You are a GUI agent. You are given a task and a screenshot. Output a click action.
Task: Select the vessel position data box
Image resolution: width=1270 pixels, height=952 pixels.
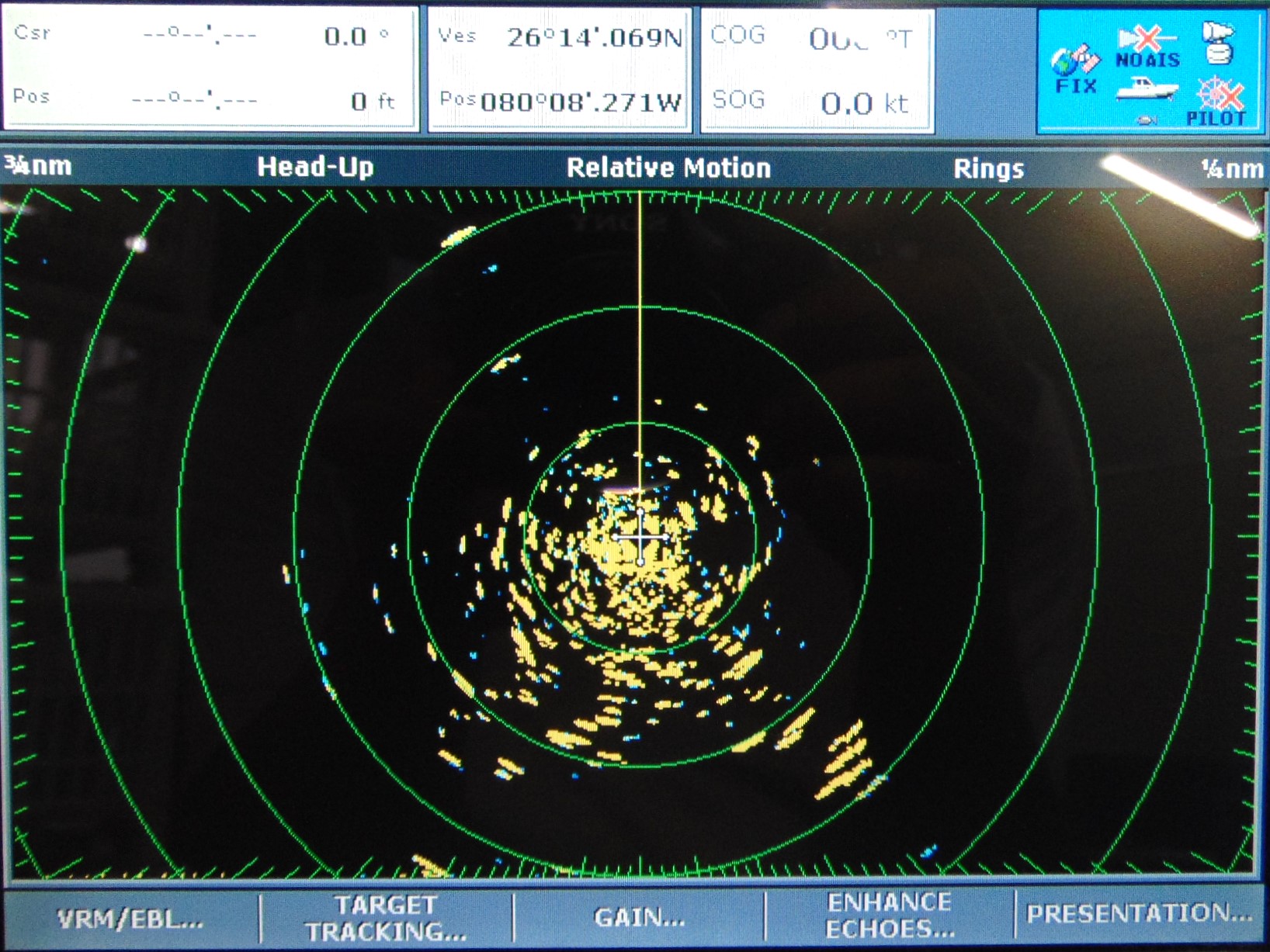coord(559,70)
